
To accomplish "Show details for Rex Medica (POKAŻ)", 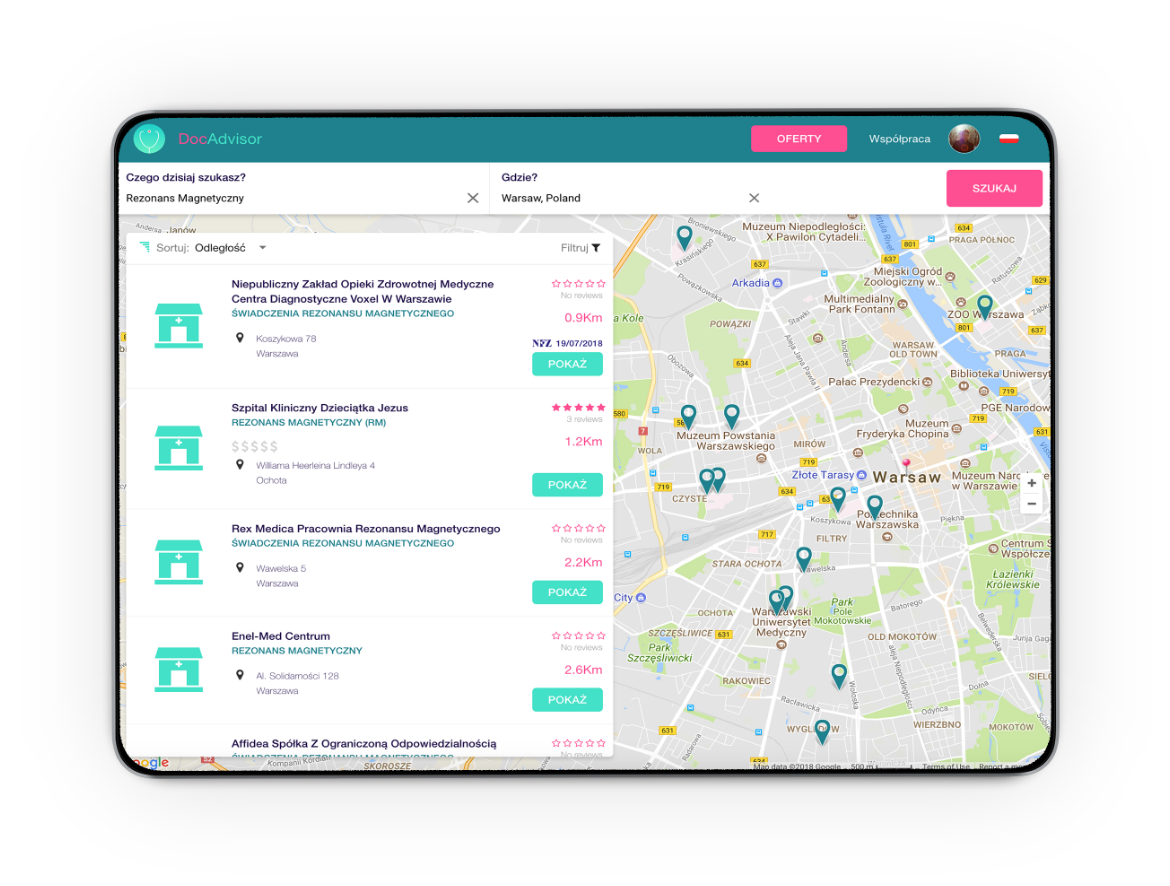I will (x=567, y=593).
